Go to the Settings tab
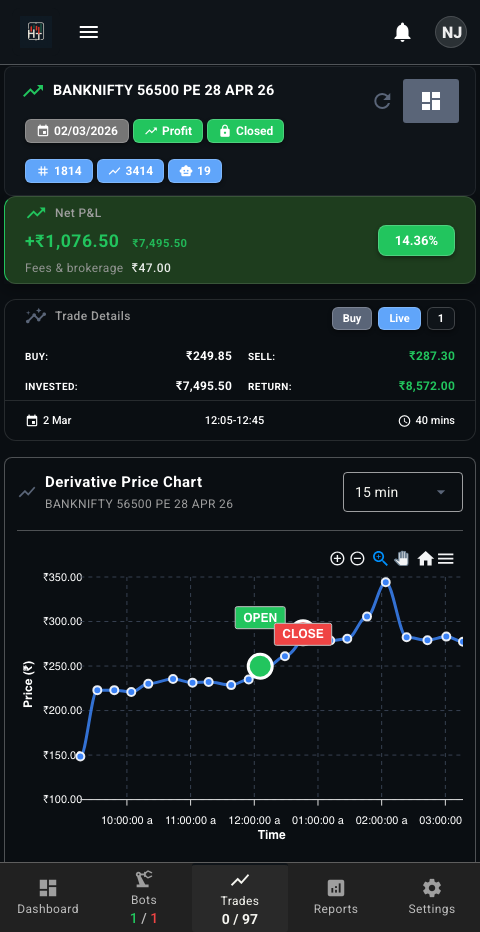This screenshot has width=480, height=932. (x=432, y=897)
